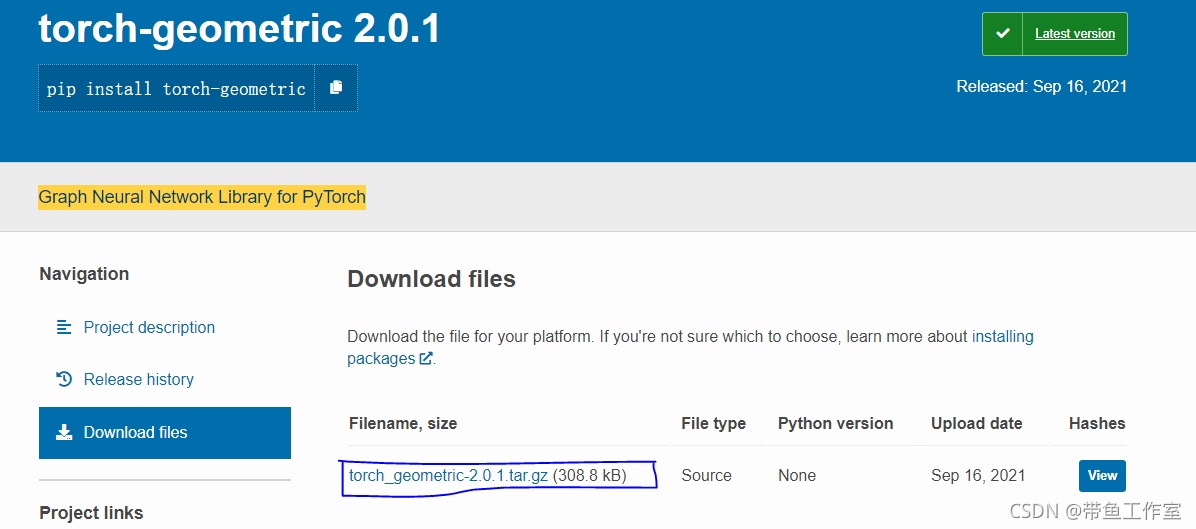Click the '(308.8 kB)' file size text

[590, 476]
